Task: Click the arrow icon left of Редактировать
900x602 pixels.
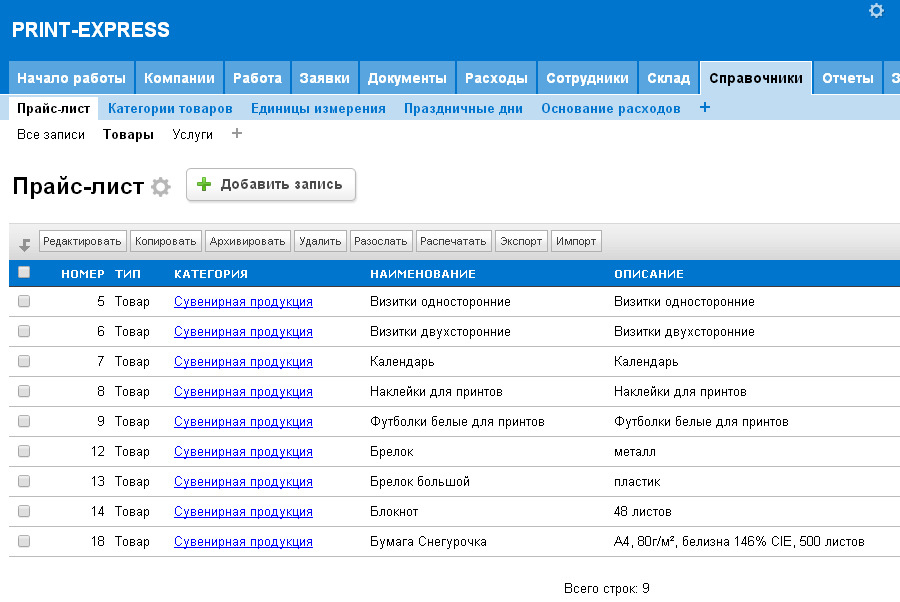Action: coord(25,243)
